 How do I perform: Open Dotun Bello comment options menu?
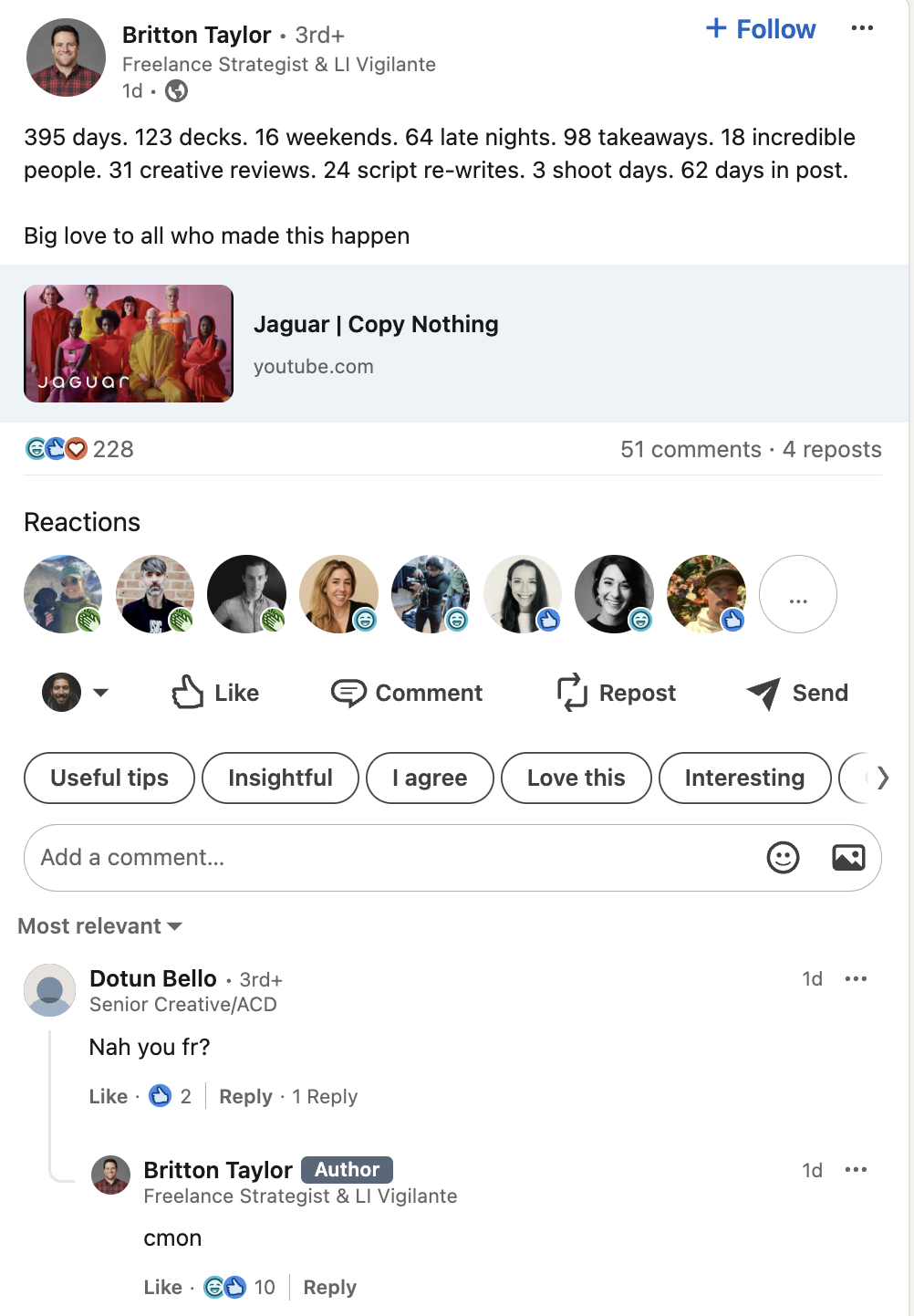click(856, 979)
